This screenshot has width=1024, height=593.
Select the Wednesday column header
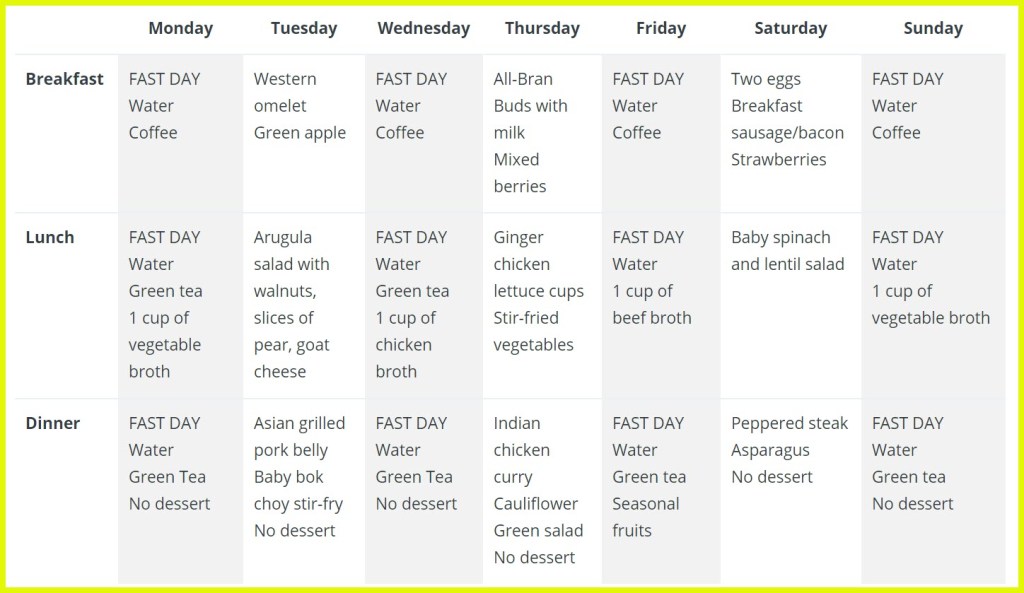tap(423, 28)
